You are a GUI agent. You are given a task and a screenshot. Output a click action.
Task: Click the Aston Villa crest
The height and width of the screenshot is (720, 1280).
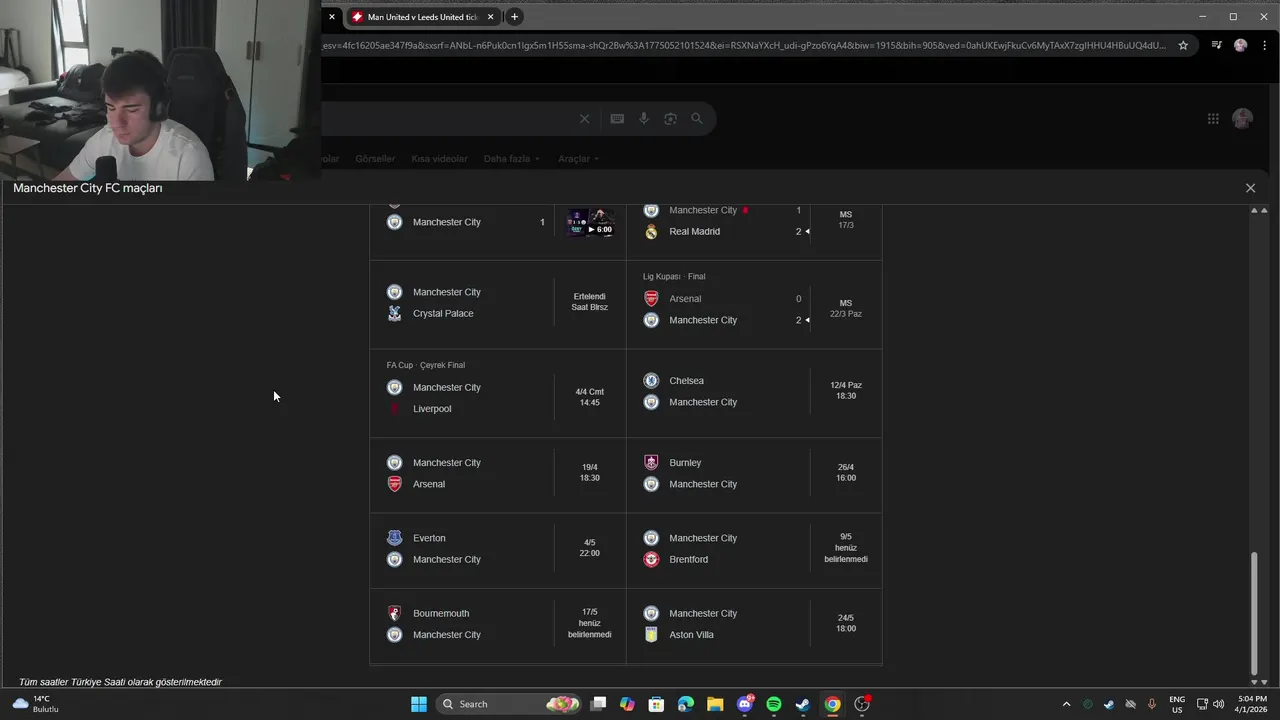(651, 635)
